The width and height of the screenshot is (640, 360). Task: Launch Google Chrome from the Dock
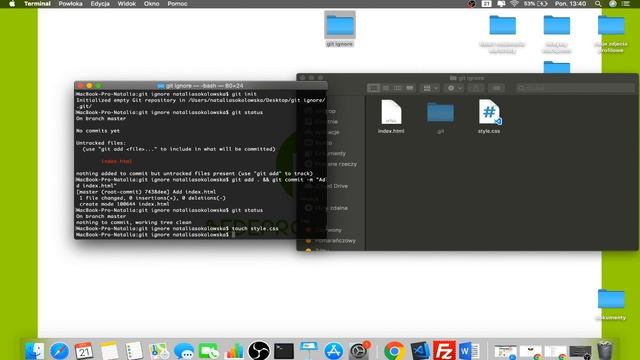pyautogui.click(x=394, y=351)
